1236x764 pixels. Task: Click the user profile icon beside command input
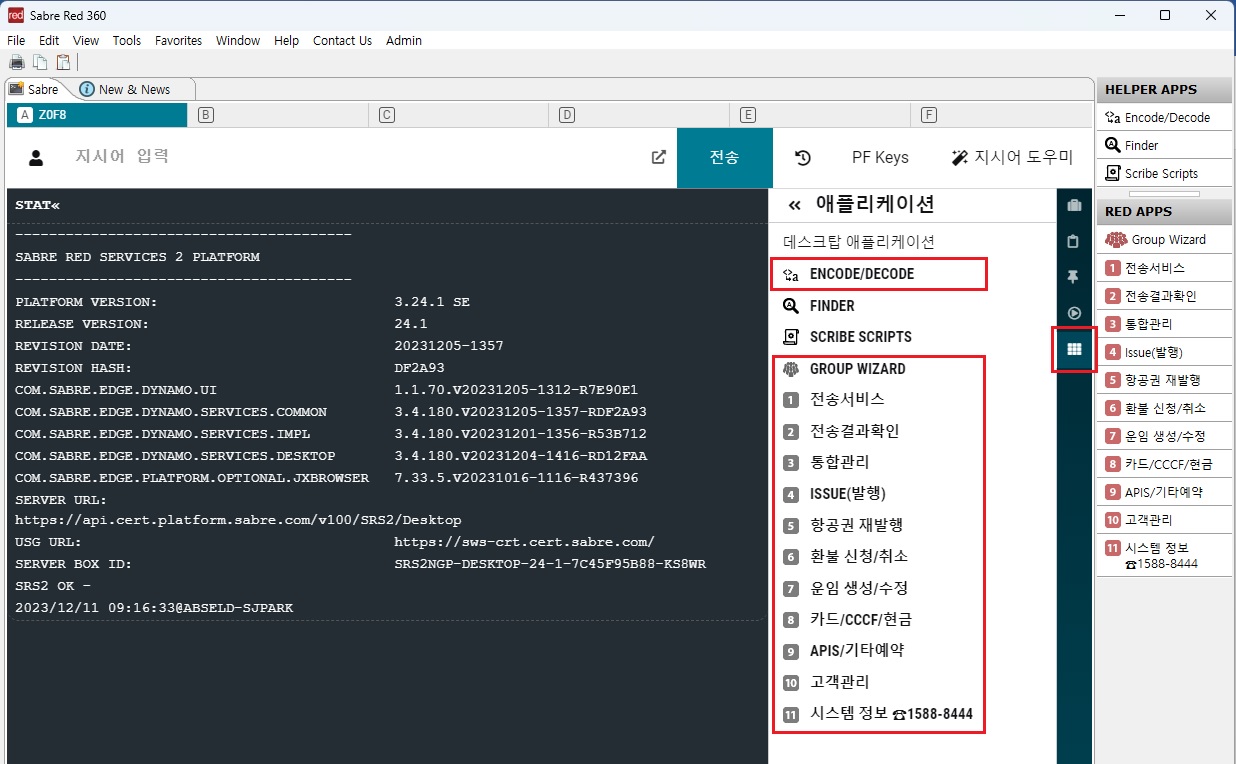point(36,157)
